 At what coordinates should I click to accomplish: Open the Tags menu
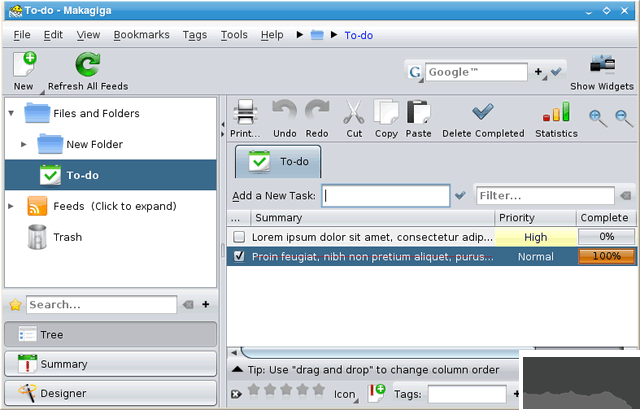pos(195,35)
